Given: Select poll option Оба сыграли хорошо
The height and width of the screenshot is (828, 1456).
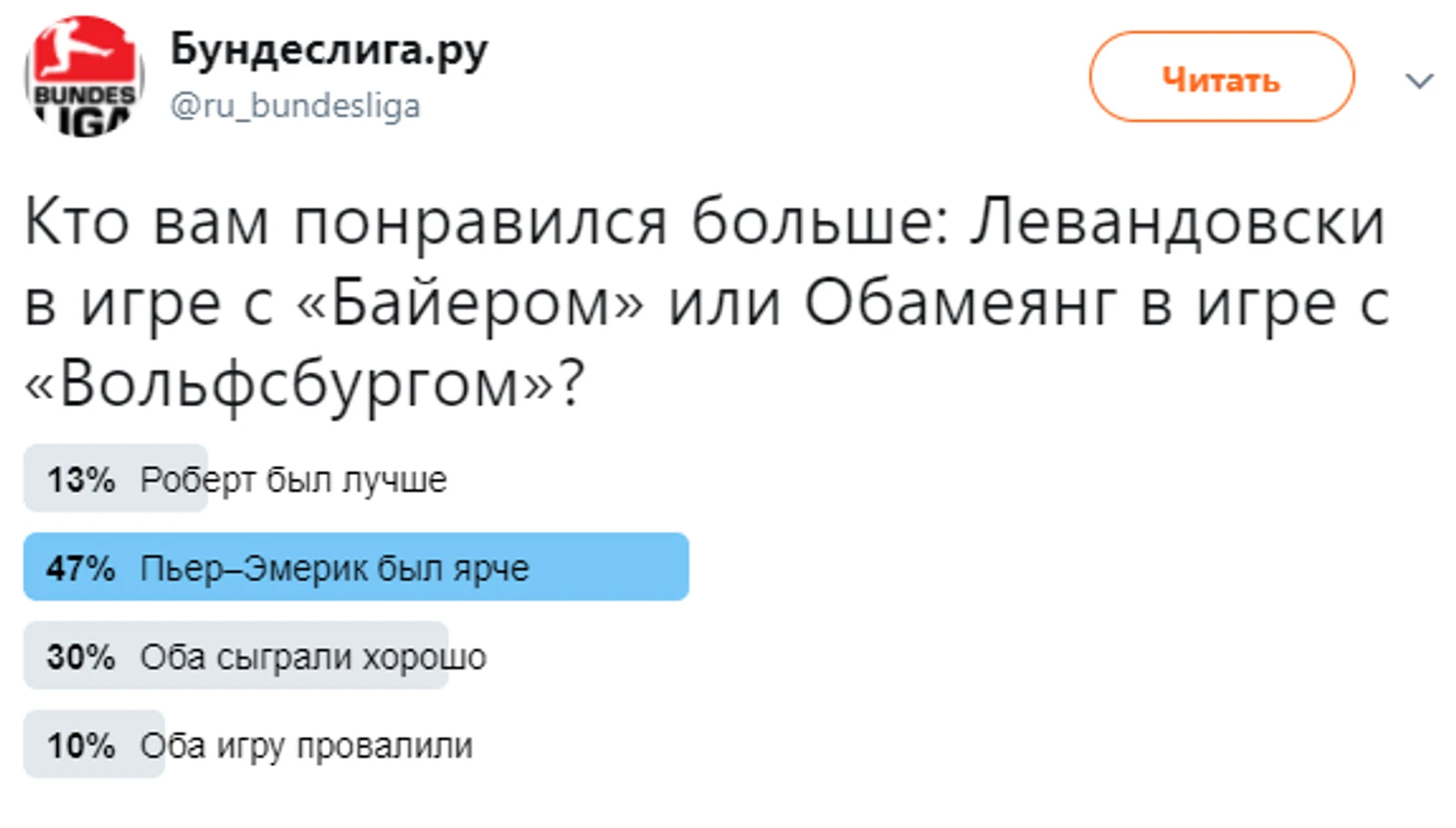Looking at the screenshot, I should coord(312,656).
